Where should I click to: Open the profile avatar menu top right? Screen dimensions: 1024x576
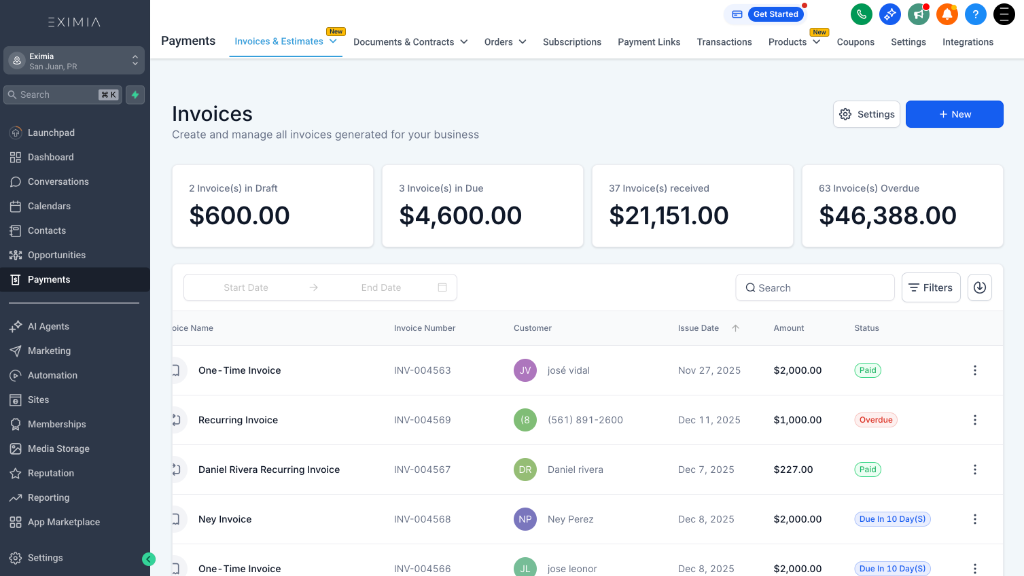point(1002,15)
